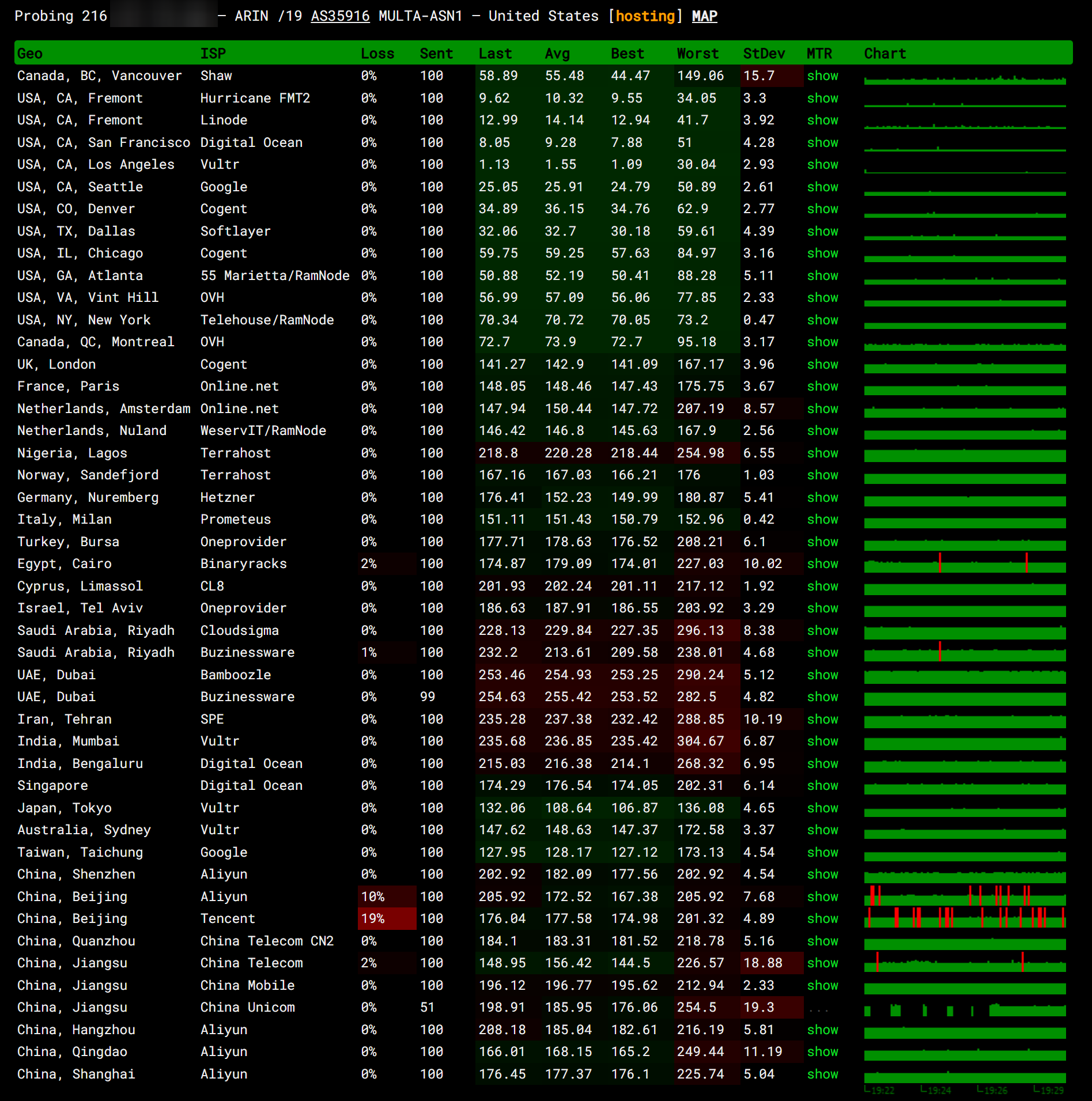Image resolution: width=1092 pixels, height=1101 pixels.
Task: Show MTR for Shanghai Aliyun row
Action: coord(822,1074)
